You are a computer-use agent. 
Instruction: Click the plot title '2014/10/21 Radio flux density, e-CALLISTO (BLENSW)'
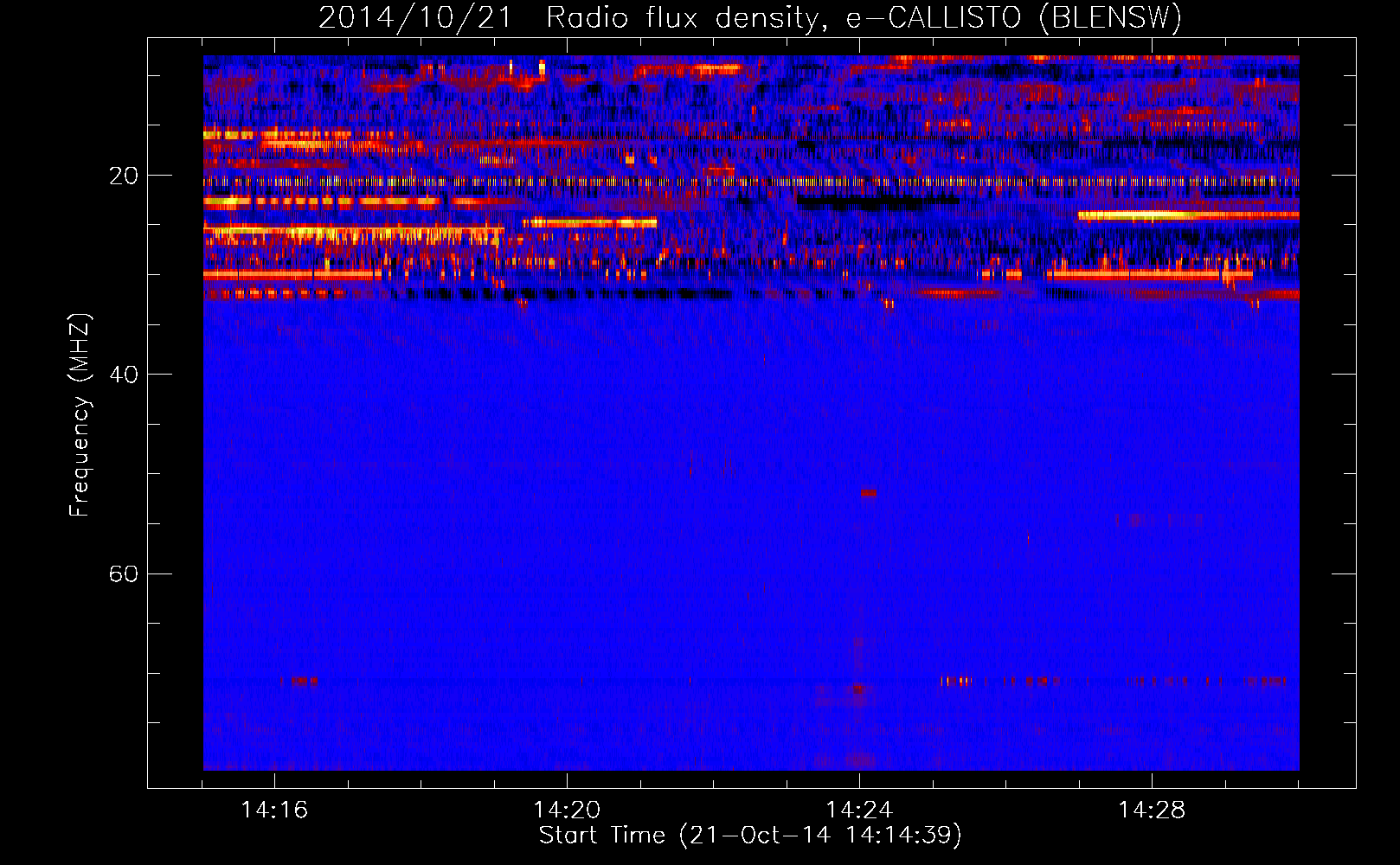click(750, 17)
